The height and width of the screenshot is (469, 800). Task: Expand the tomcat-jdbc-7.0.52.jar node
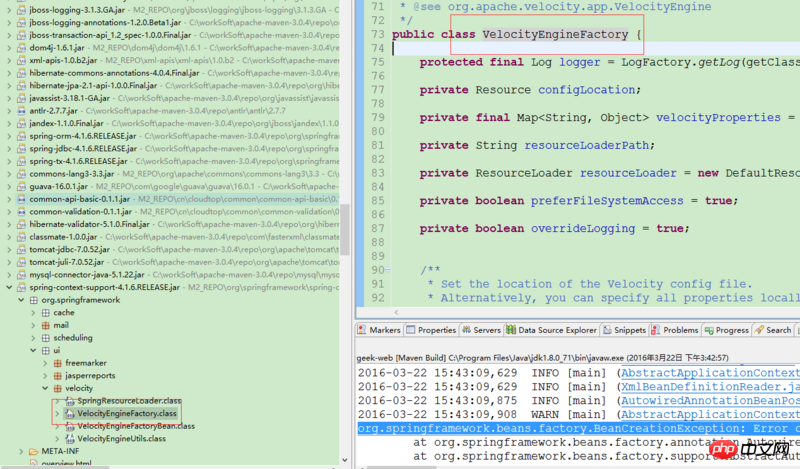coord(9,250)
